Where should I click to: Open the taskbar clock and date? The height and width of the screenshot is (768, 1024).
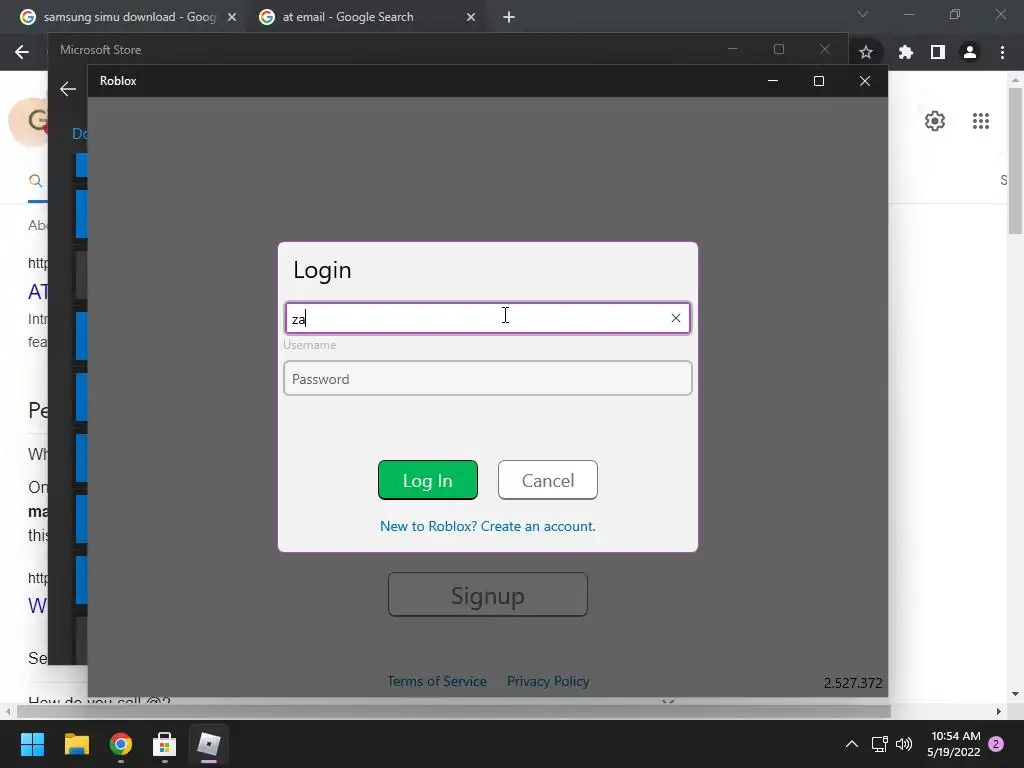[953, 744]
